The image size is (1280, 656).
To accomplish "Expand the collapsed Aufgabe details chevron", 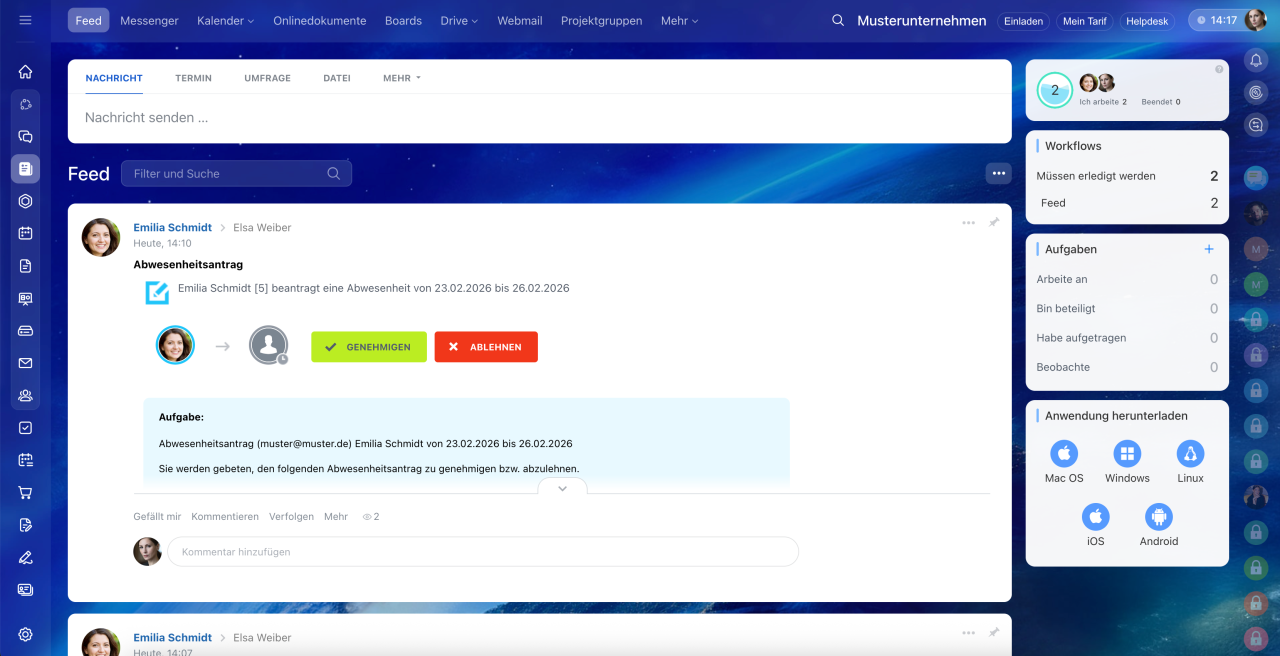I will click(562, 488).
